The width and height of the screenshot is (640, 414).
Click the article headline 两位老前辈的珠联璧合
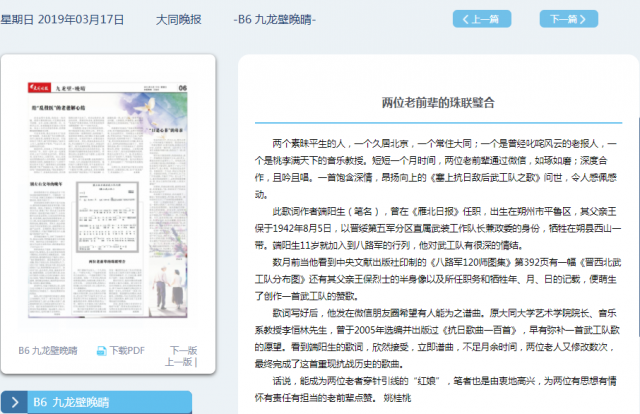click(438, 102)
